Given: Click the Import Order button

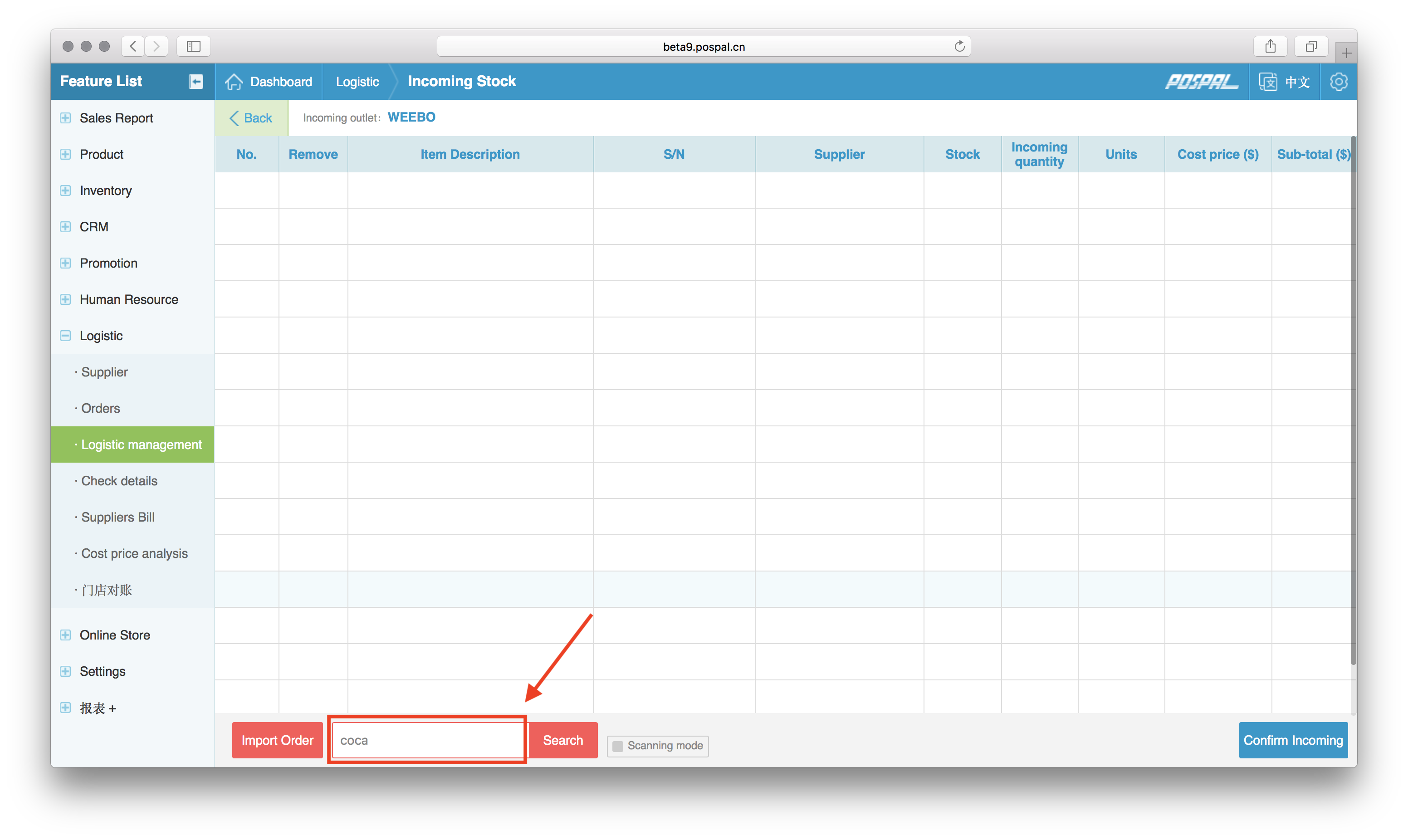Looking at the screenshot, I should tap(277, 740).
